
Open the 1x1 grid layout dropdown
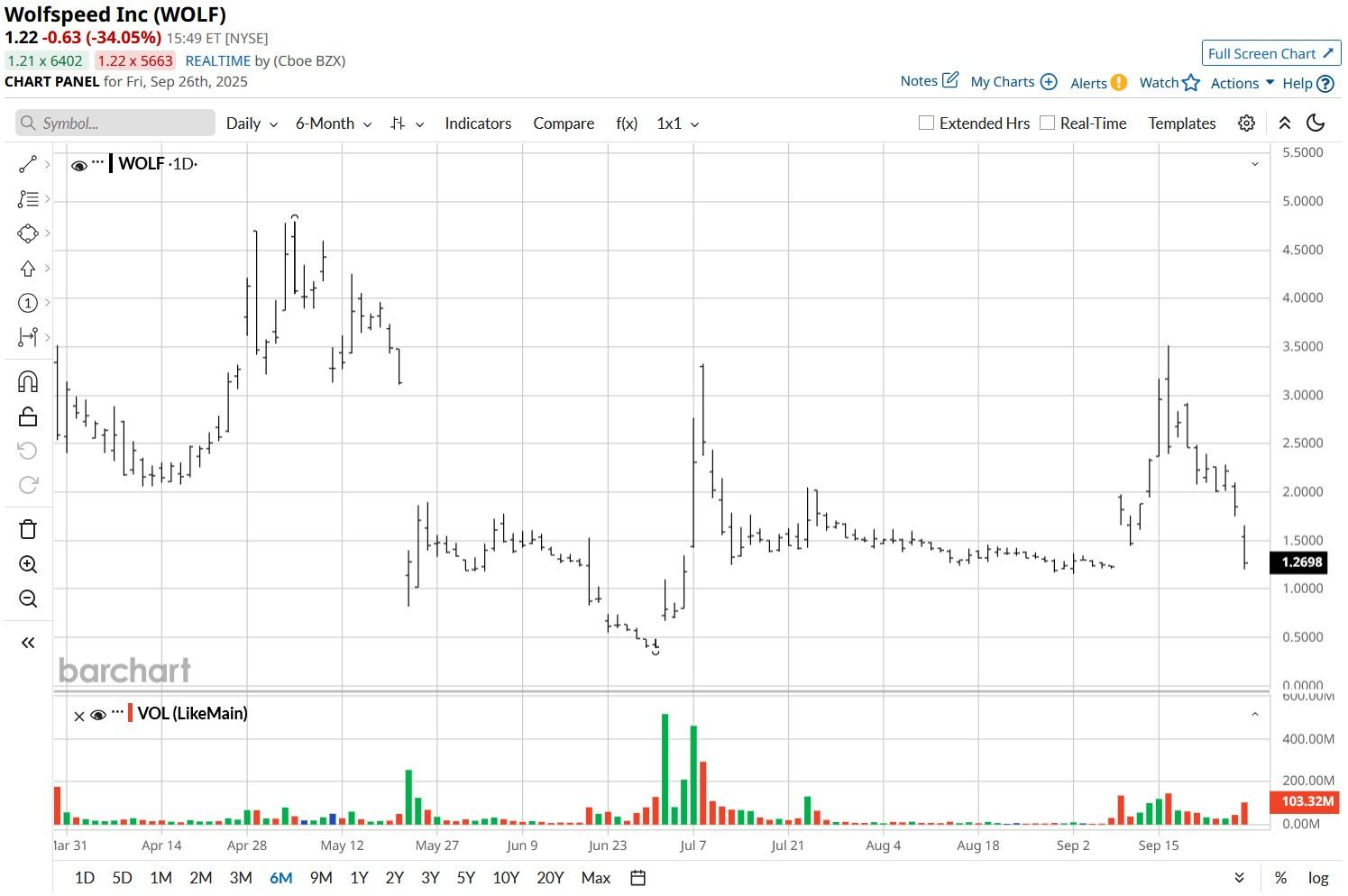tap(678, 123)
